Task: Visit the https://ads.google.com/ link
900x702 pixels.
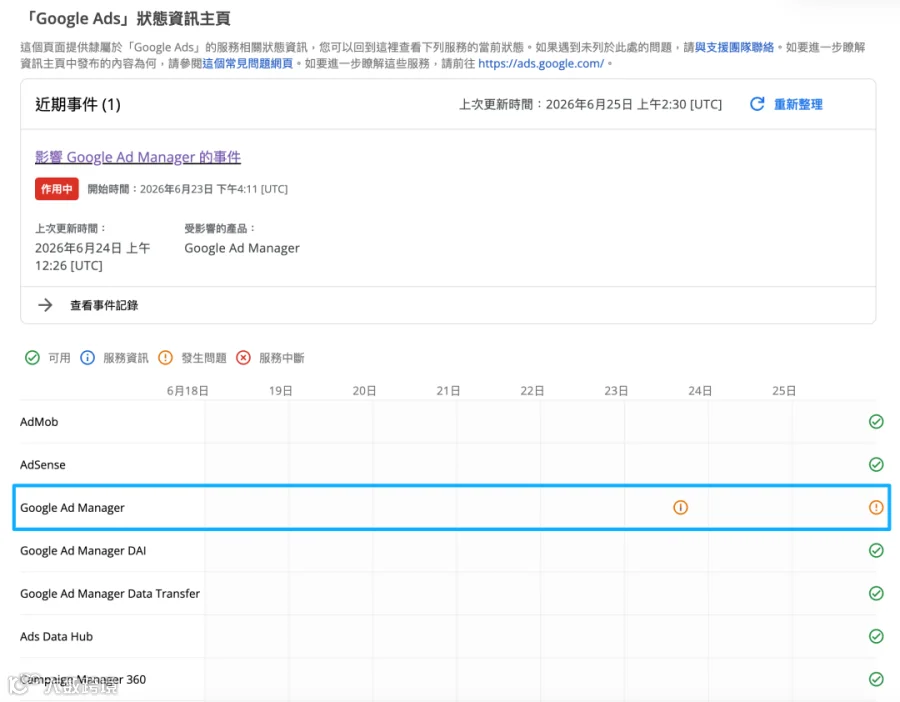Action: point(541,63)
